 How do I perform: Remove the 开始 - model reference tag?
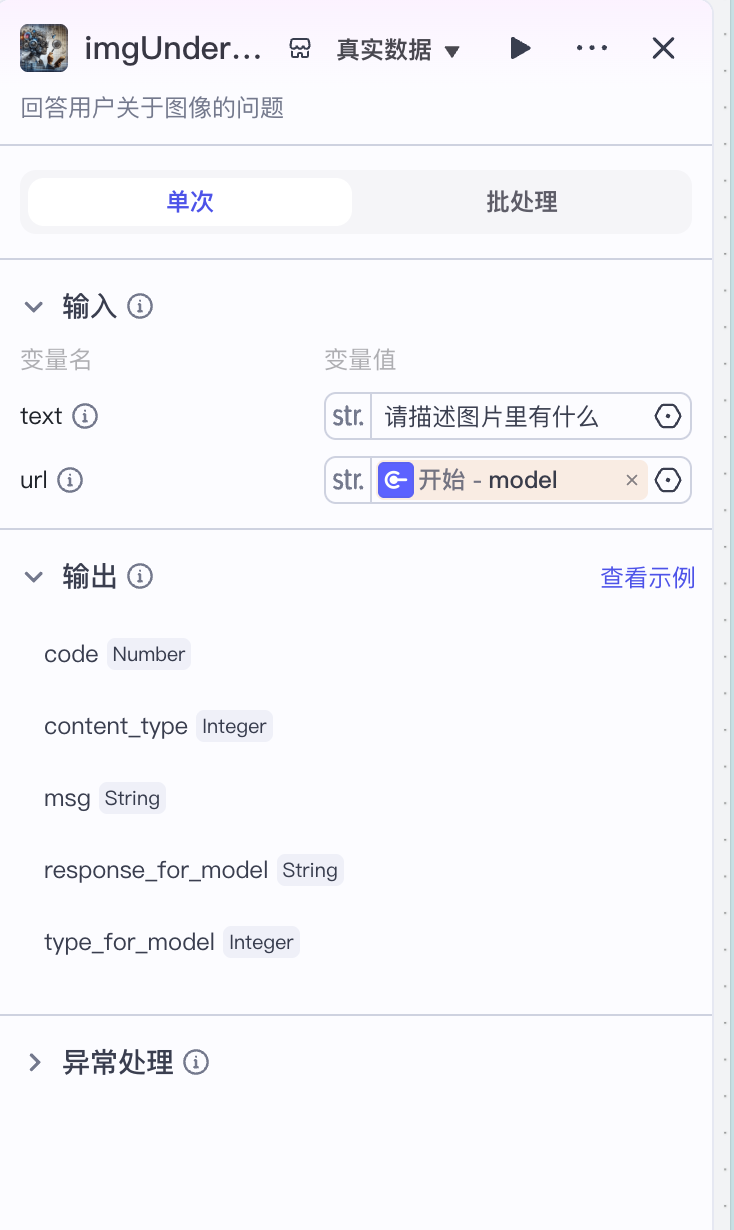point(632,481)
